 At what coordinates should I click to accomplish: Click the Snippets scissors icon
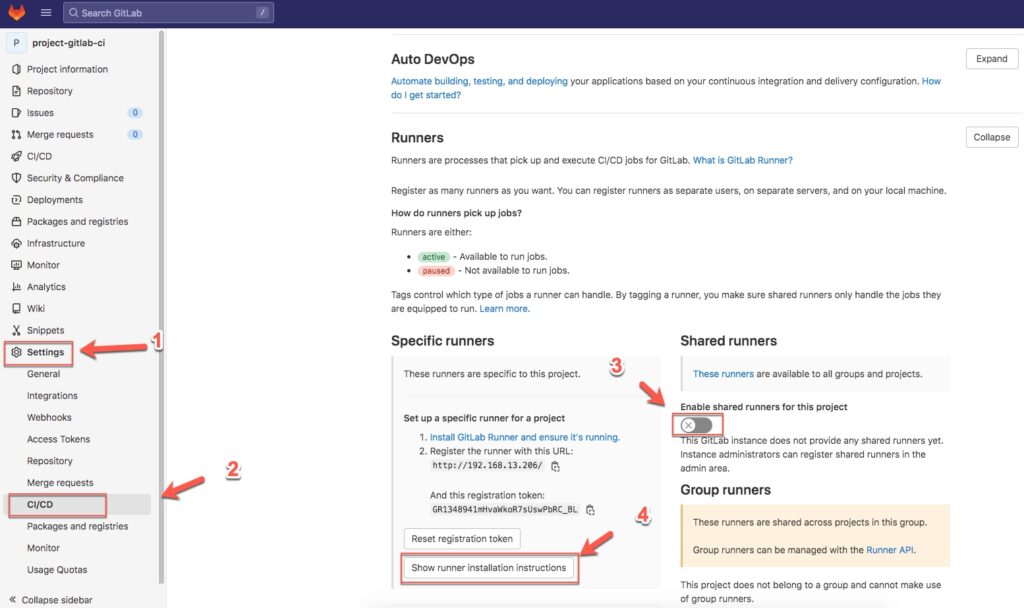16,330
